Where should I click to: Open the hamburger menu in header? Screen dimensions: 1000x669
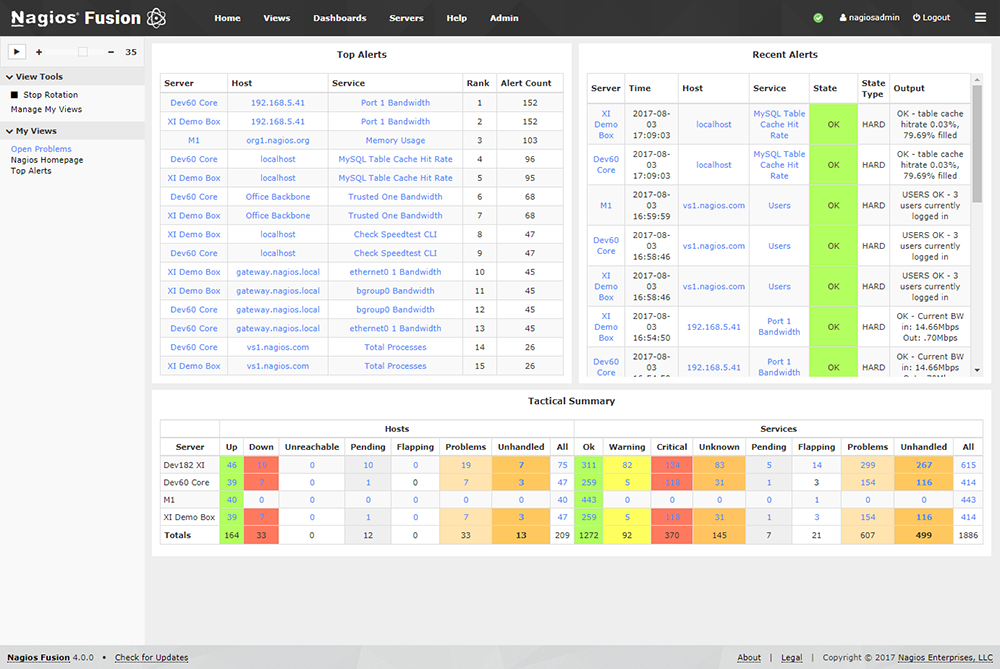(980, 18)
